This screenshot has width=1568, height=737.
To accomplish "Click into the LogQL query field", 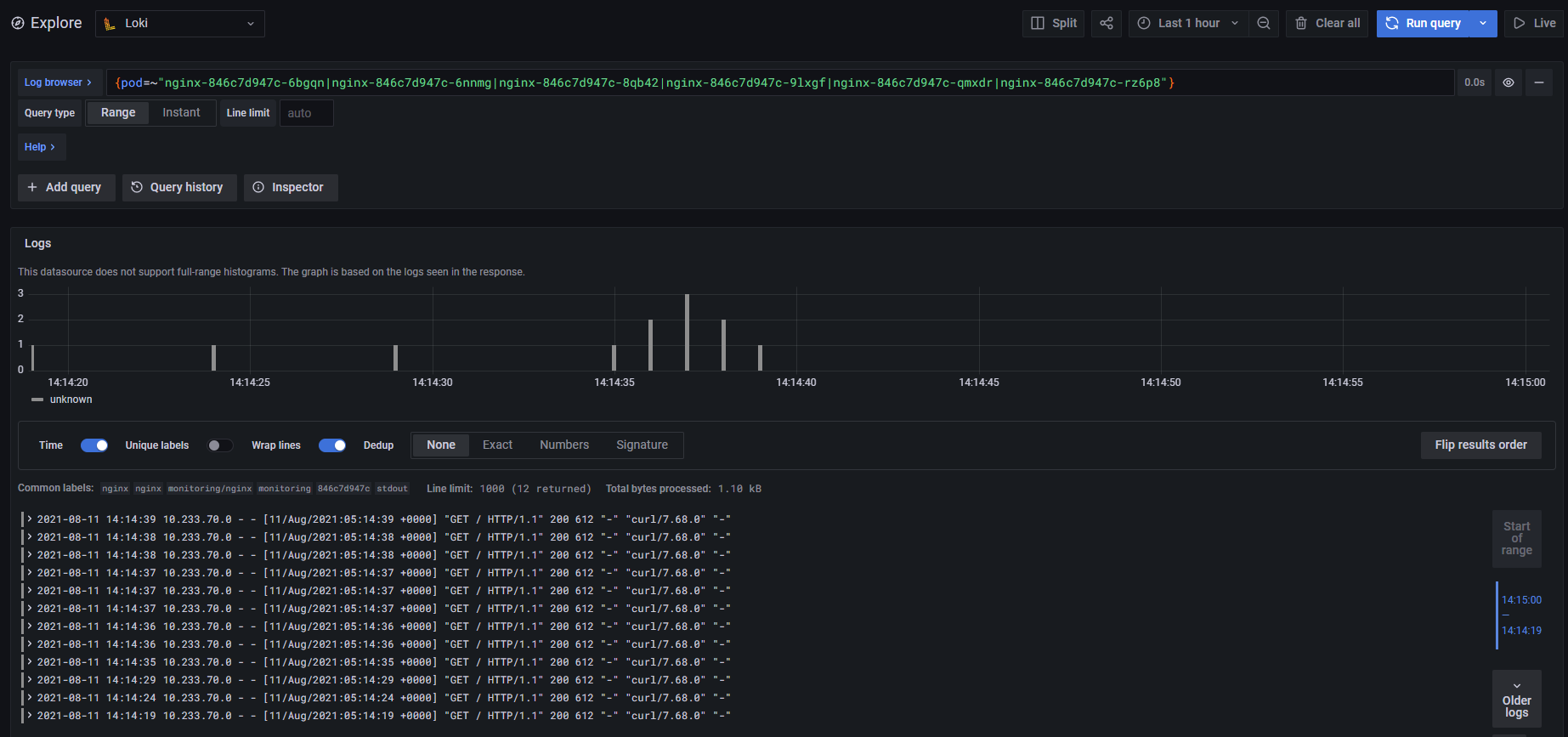I will coord(780,82).
